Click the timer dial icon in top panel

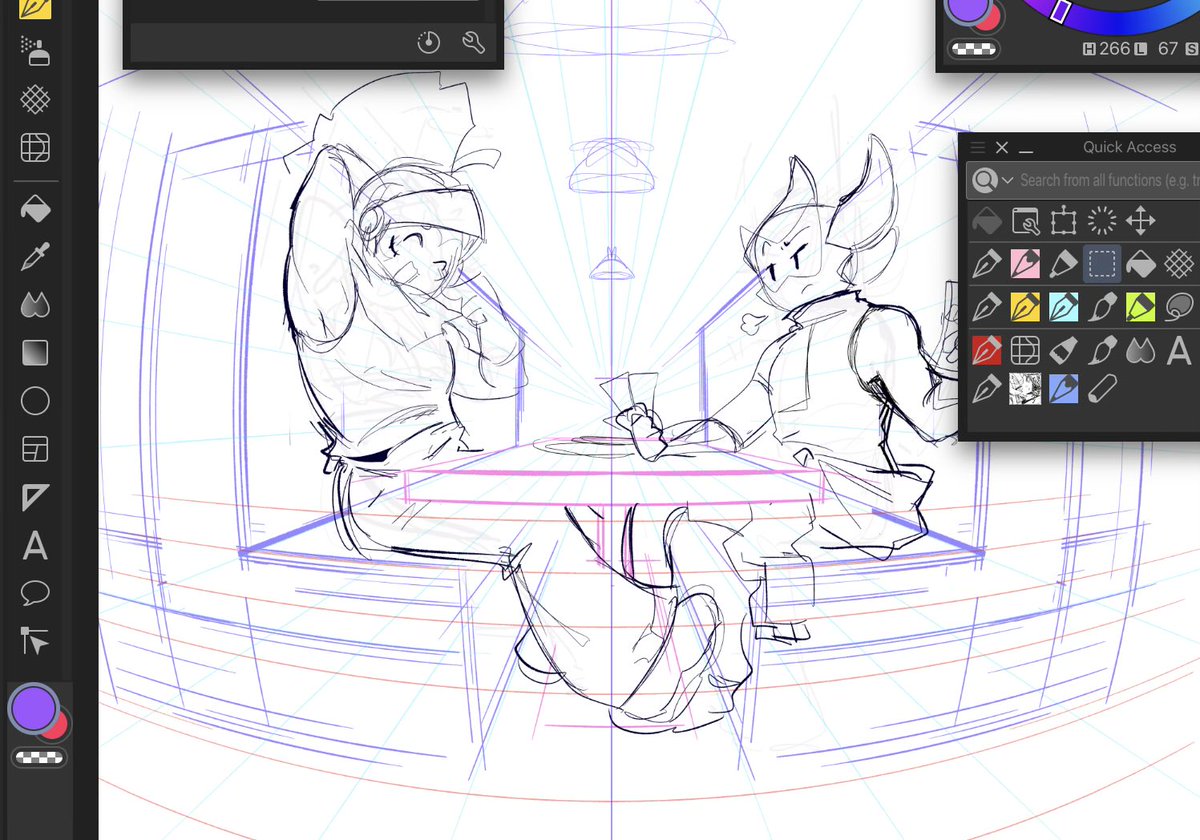(x=429, y=43)
